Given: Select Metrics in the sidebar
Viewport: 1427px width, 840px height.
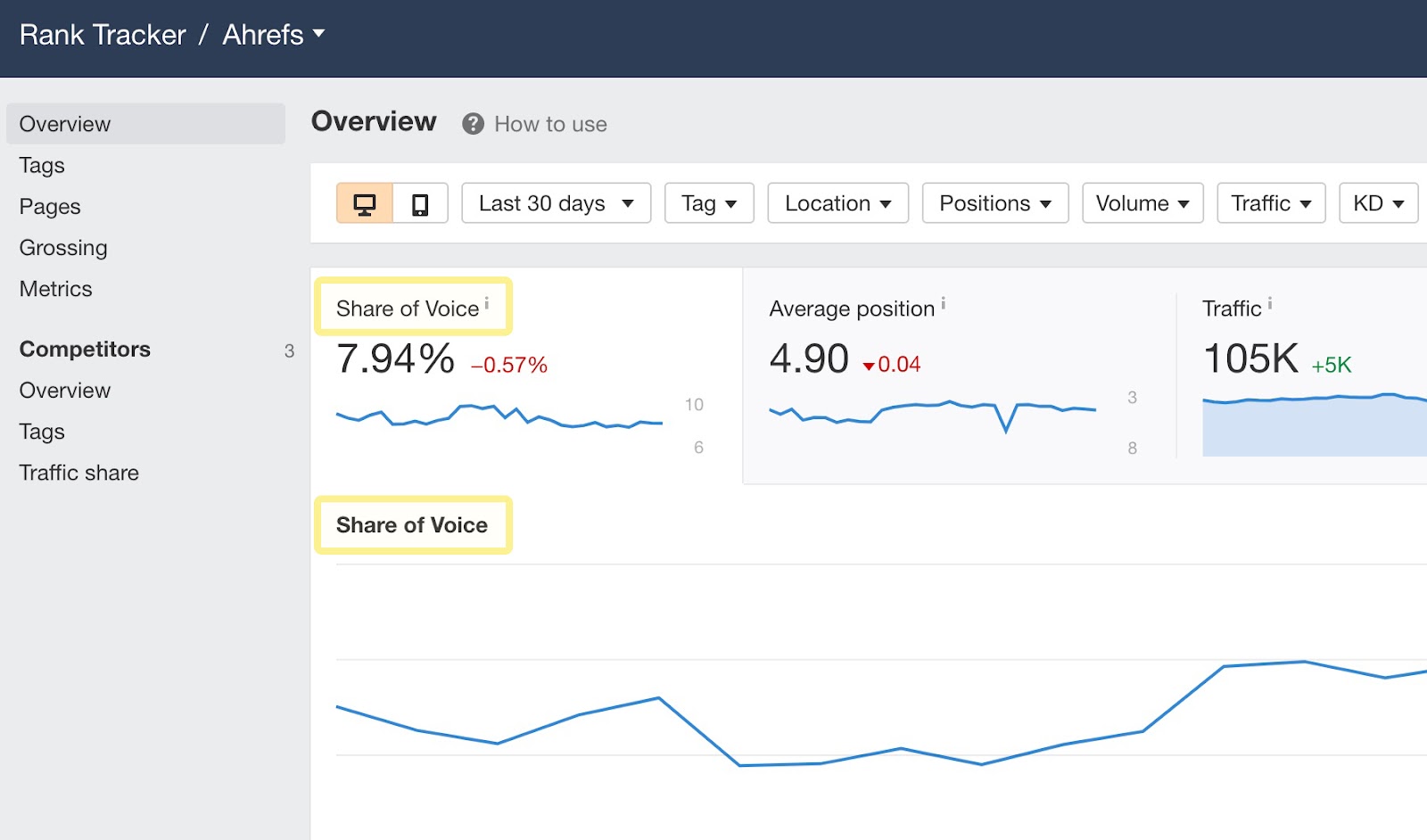Looking at the screenshot, I should coord(55,289).
